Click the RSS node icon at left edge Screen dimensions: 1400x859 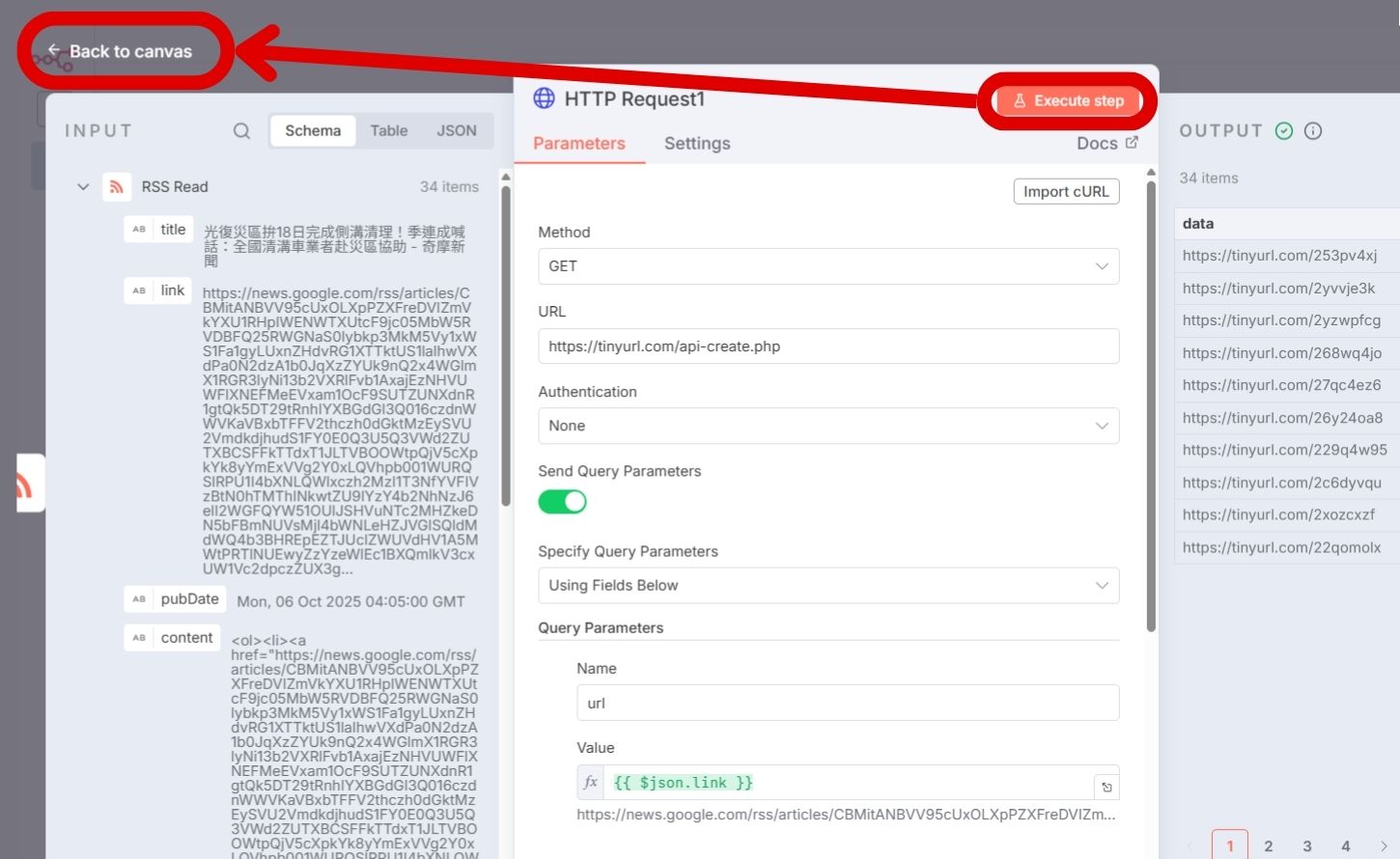(x=26, y=484)
